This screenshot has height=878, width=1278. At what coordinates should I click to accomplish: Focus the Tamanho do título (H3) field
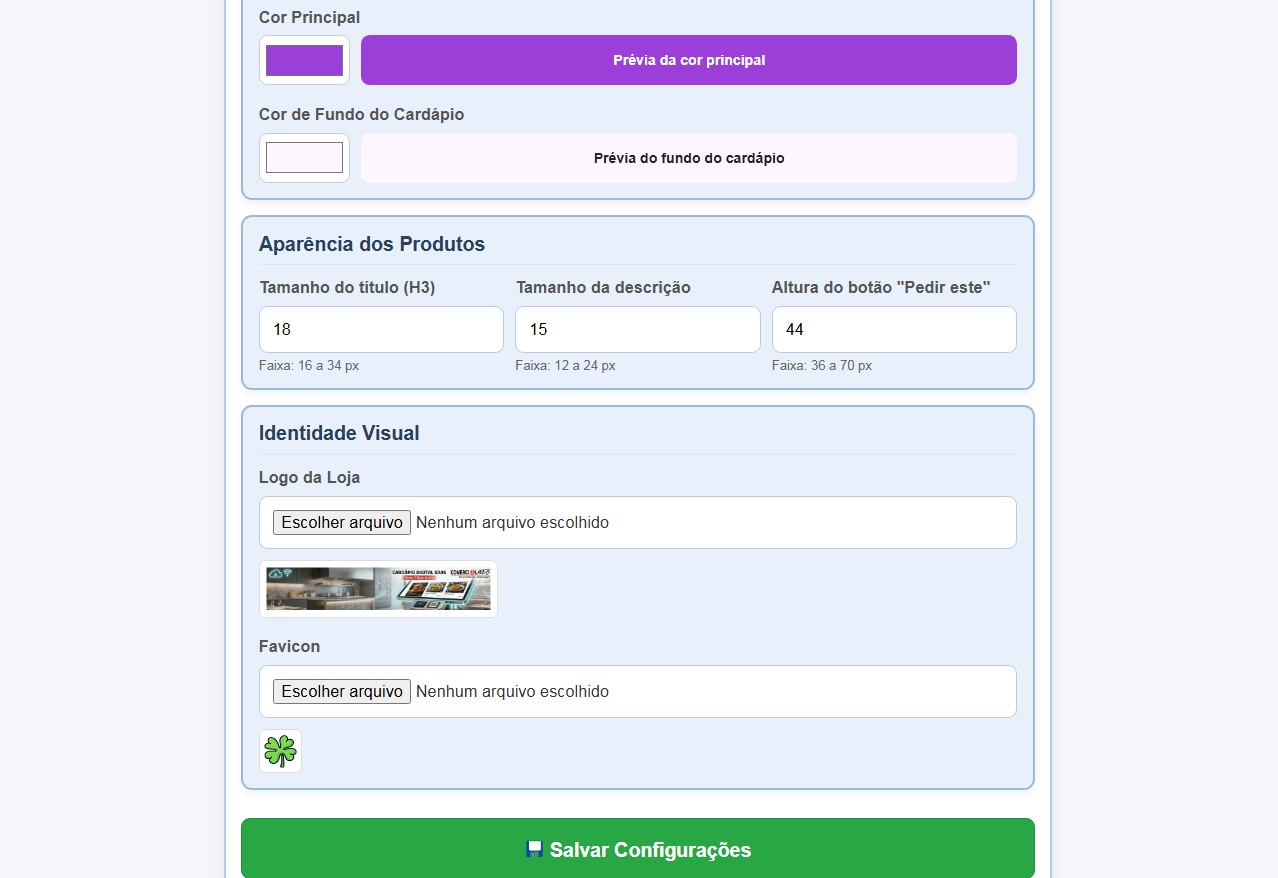(x=381, y=329)
